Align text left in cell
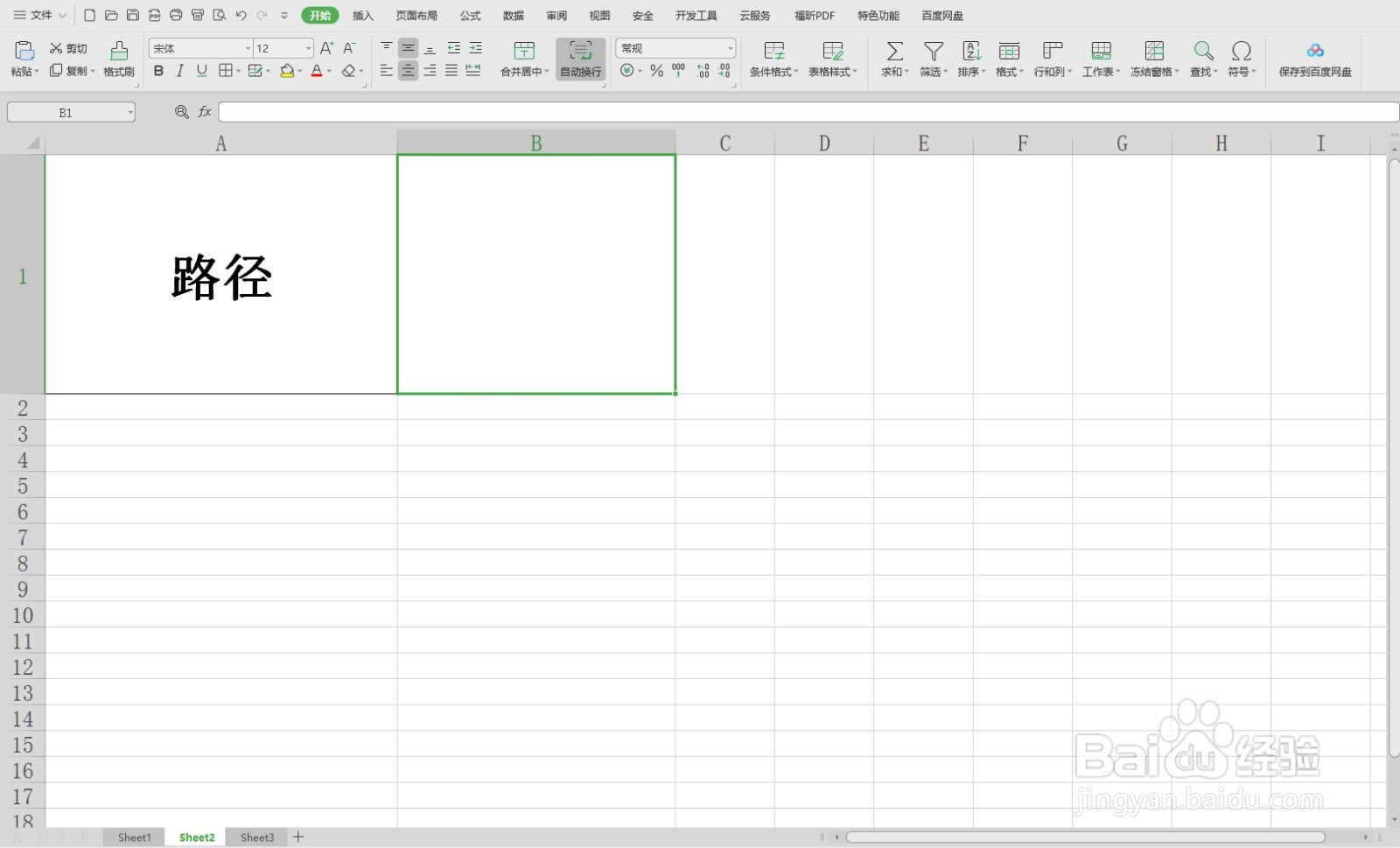Viewport: 1400px width, 848px height. [387, 71]
